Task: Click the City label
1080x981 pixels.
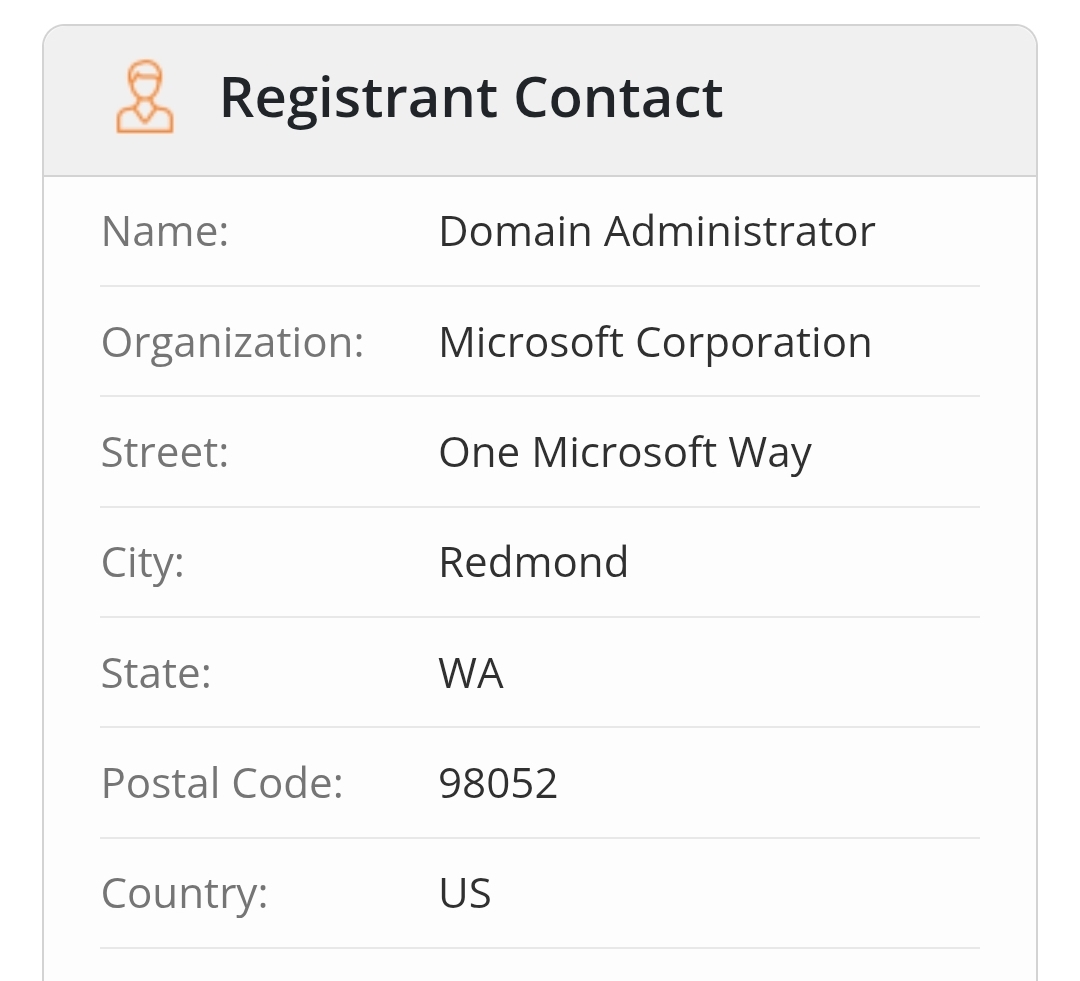Action: click(x=143, y=563)
